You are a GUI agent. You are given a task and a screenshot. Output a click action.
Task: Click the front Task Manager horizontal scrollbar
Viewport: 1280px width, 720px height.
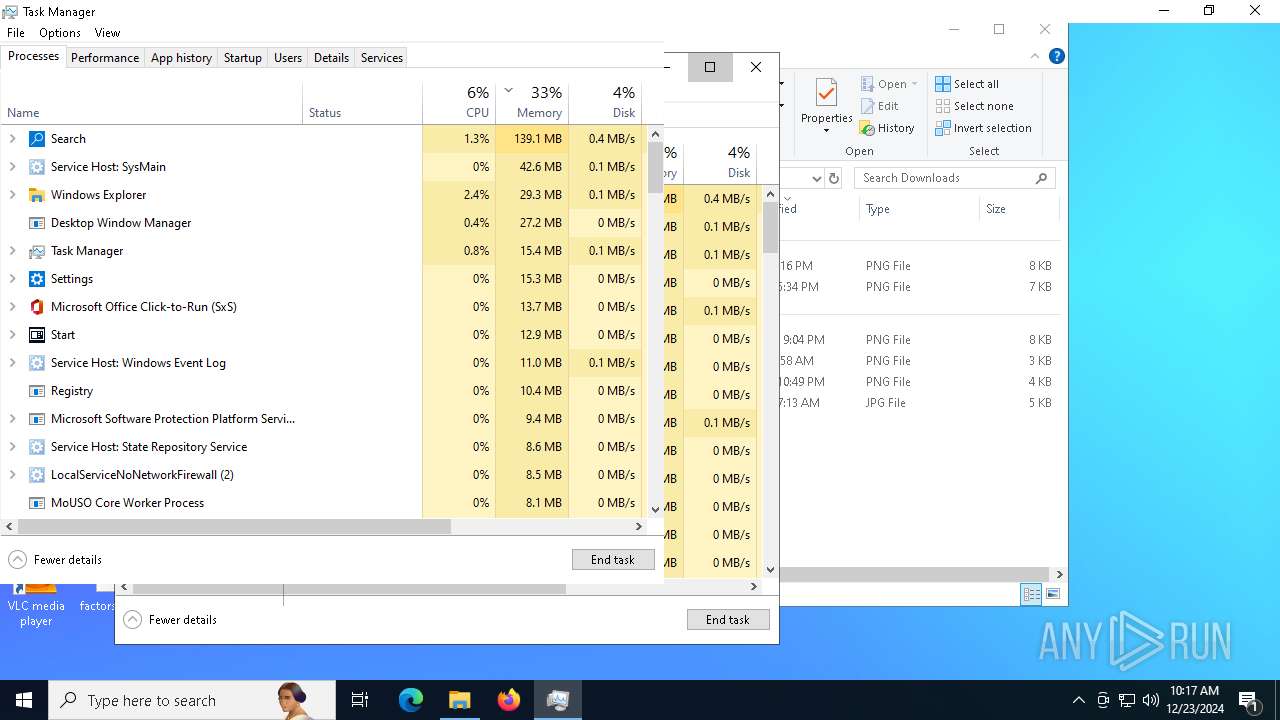[234, 526]
